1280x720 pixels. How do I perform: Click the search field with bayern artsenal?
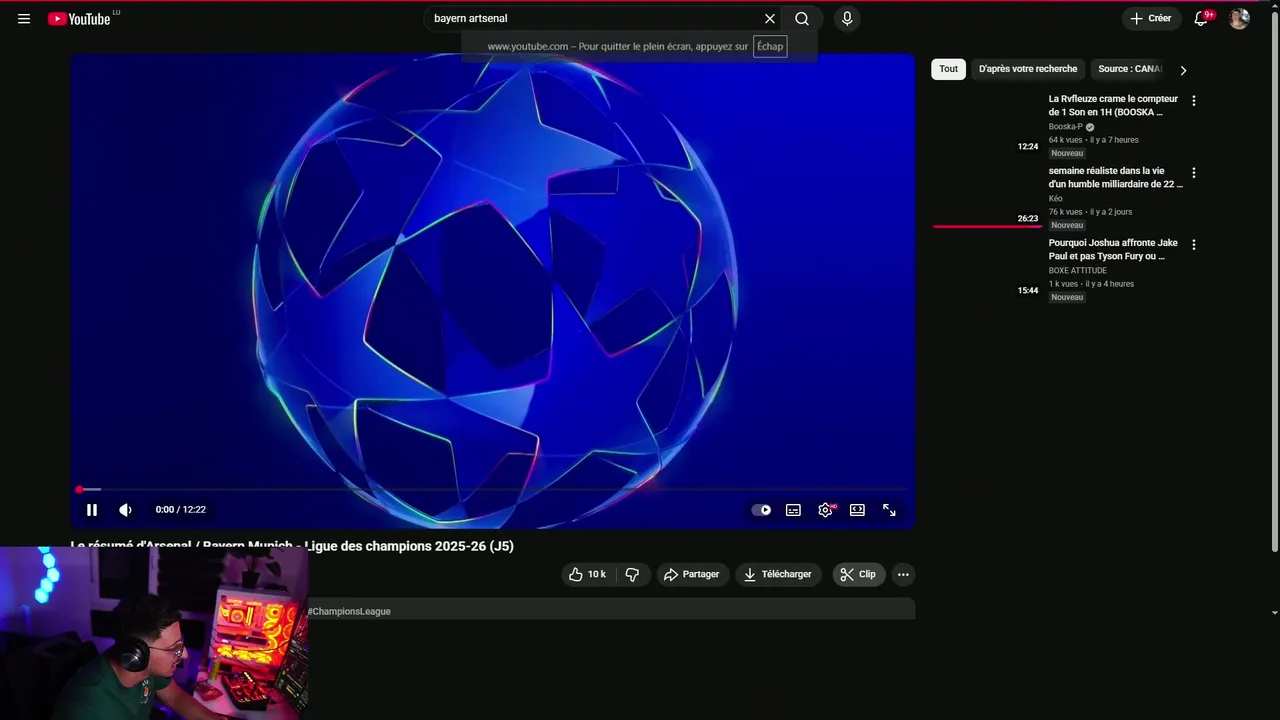click(x=595, y=19)
